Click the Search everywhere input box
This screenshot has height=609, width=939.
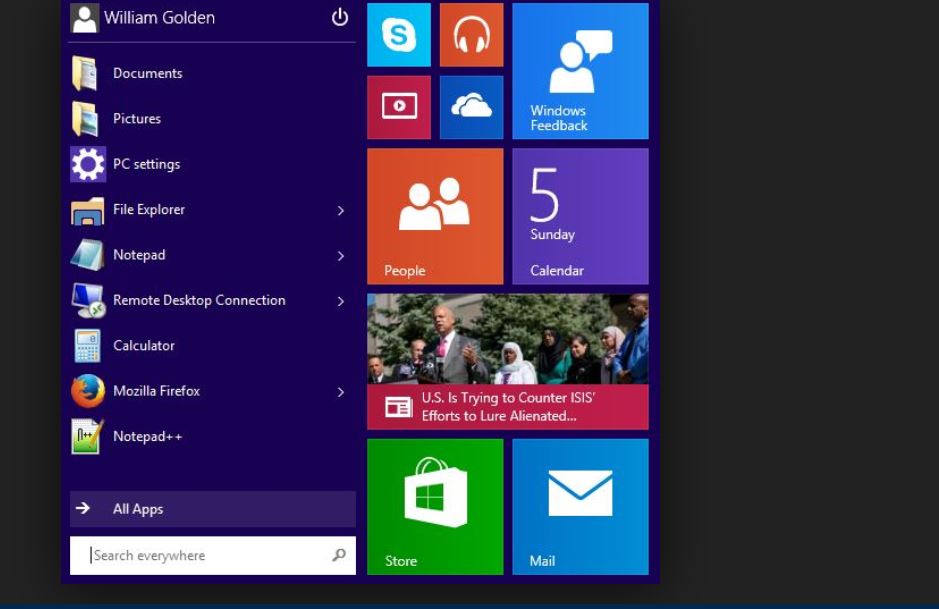205,556
